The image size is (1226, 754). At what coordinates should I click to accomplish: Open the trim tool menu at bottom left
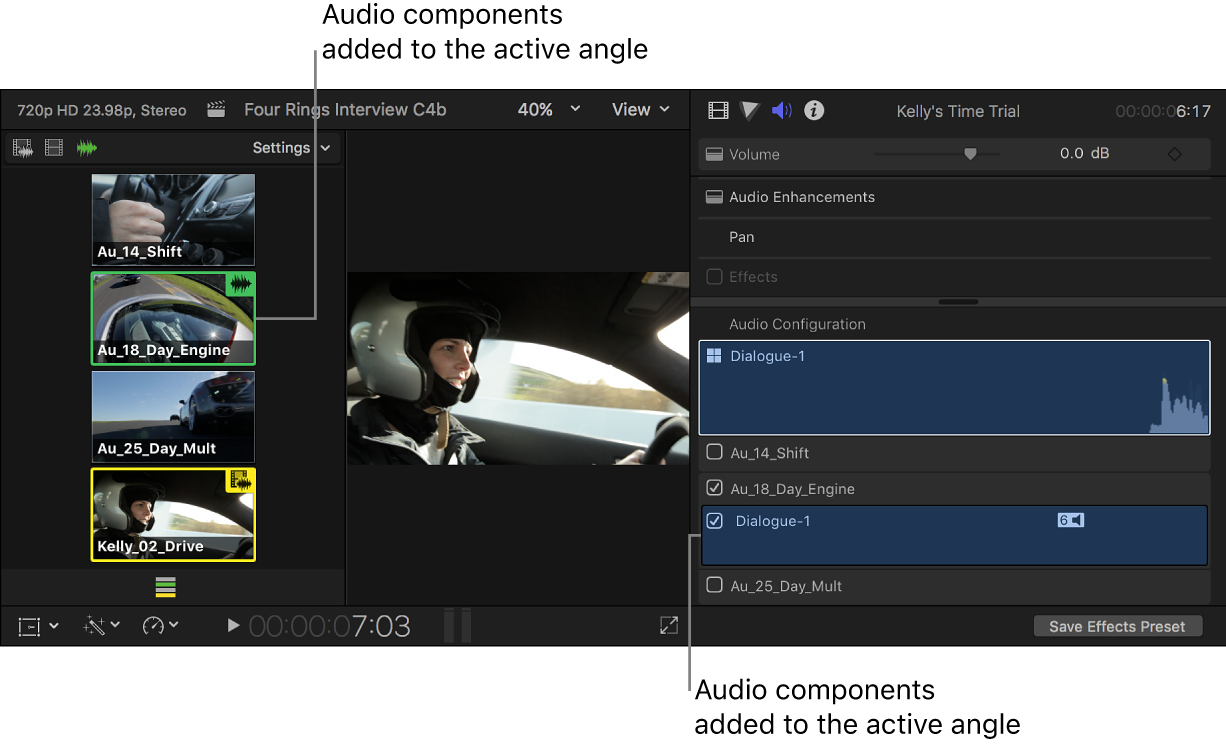click(x=37, y=625)
